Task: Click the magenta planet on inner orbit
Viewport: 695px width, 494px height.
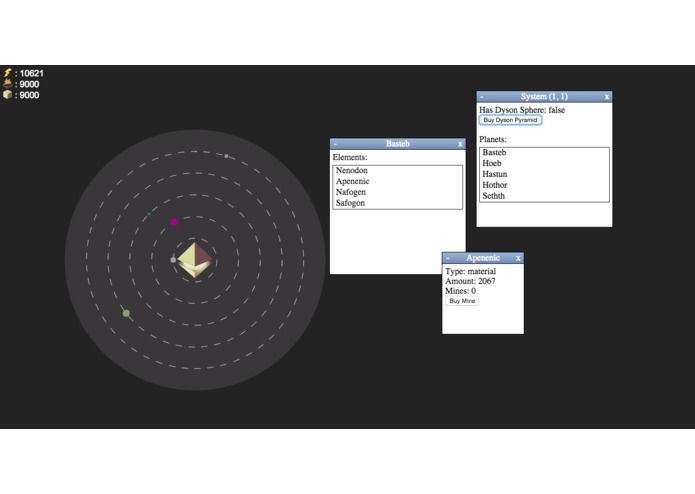Action: pyautogui.click(x=175, y=222)
